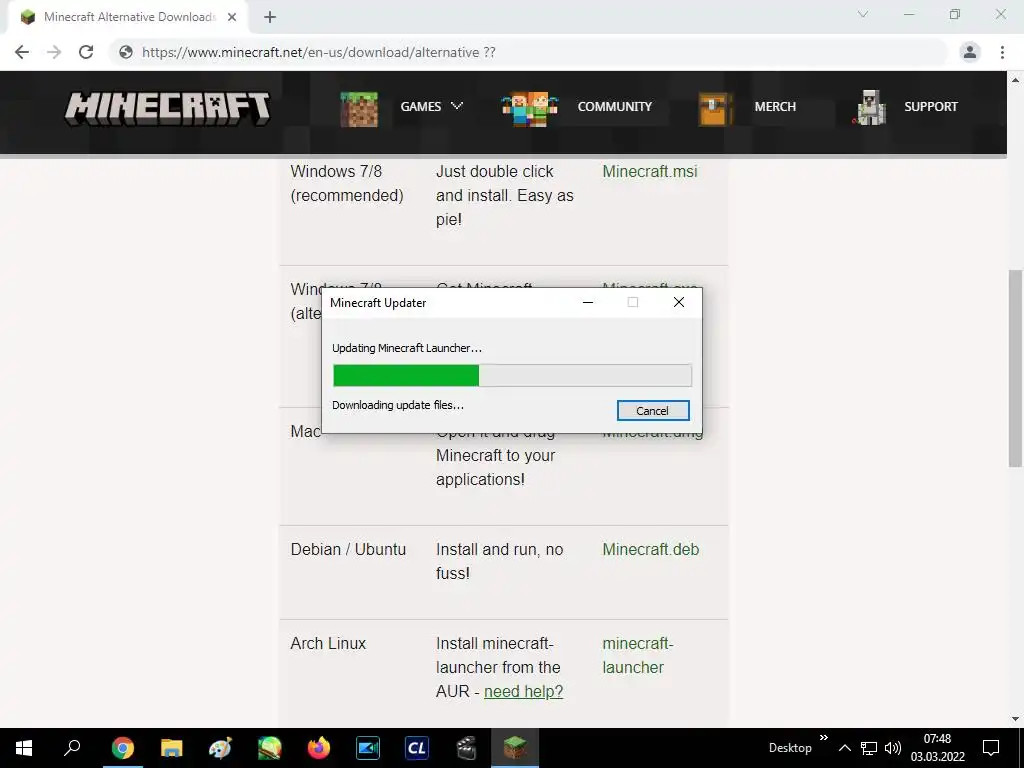Screen dimensions: 1024x768
Task: Reload the page with the refresh icon
Action: (86, 52)
